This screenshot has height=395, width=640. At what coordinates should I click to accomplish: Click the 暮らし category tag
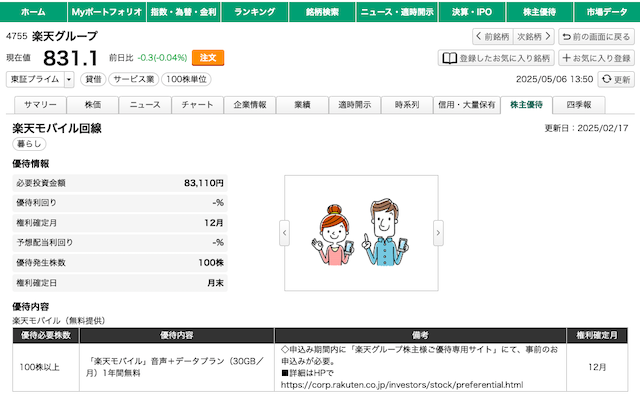[x=29, y=144]
